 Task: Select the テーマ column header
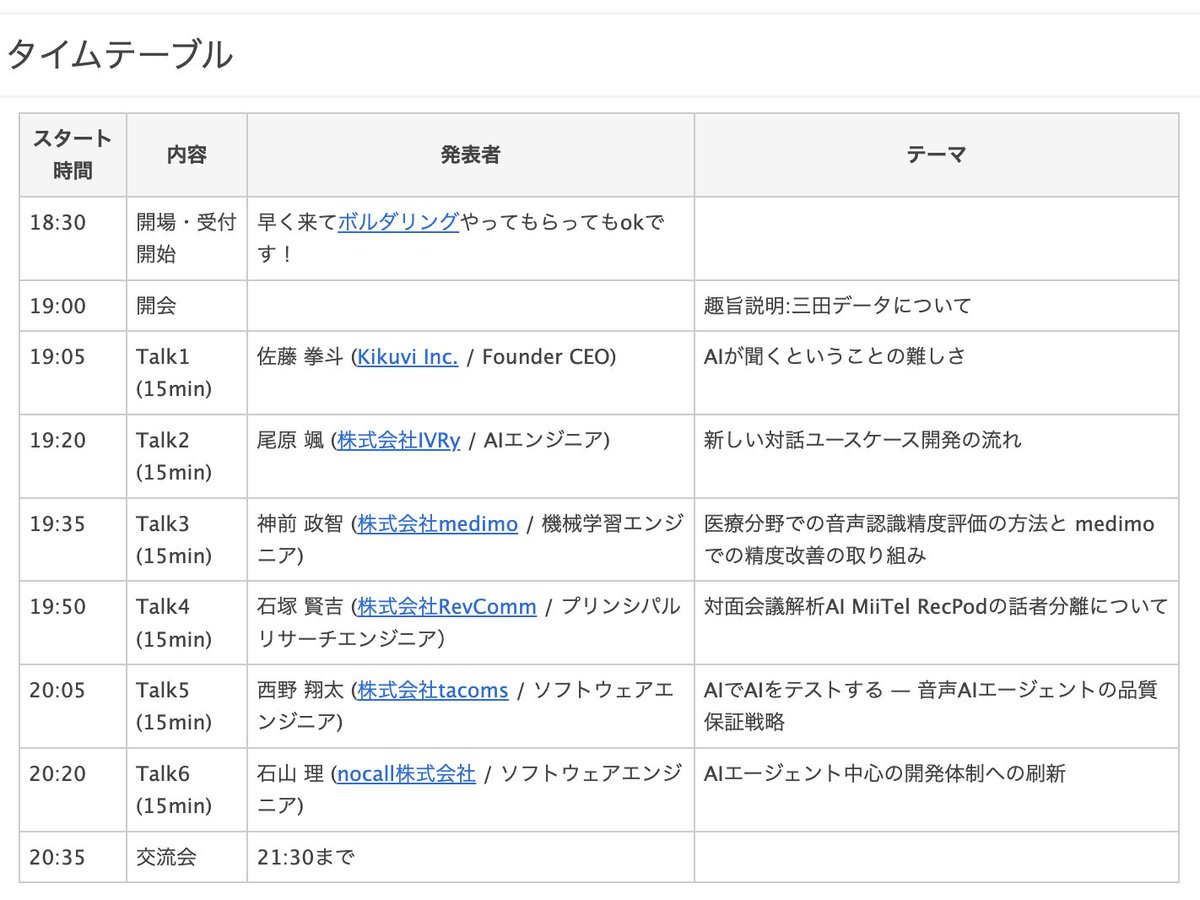click(x=936, y=154)
